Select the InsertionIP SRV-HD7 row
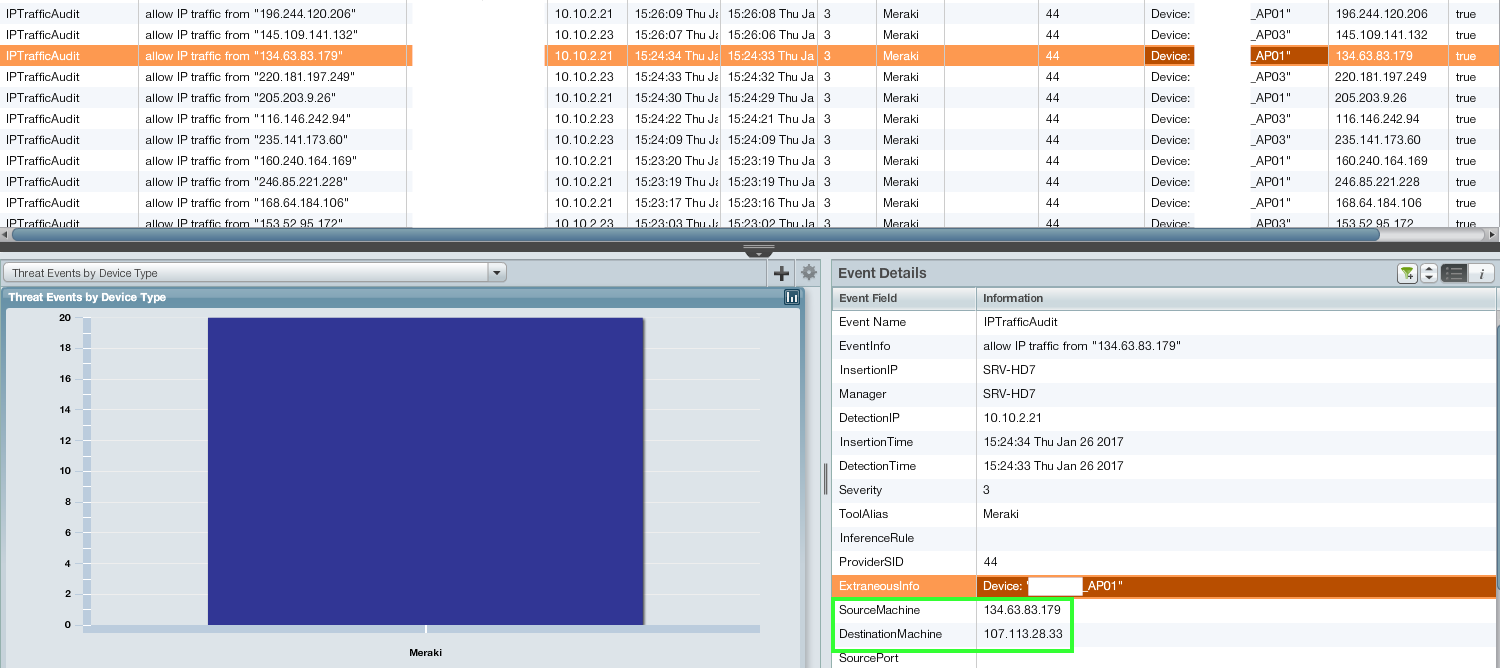Image resolution: width=1500 pixels, height=668 pixels. point(1164,370)
